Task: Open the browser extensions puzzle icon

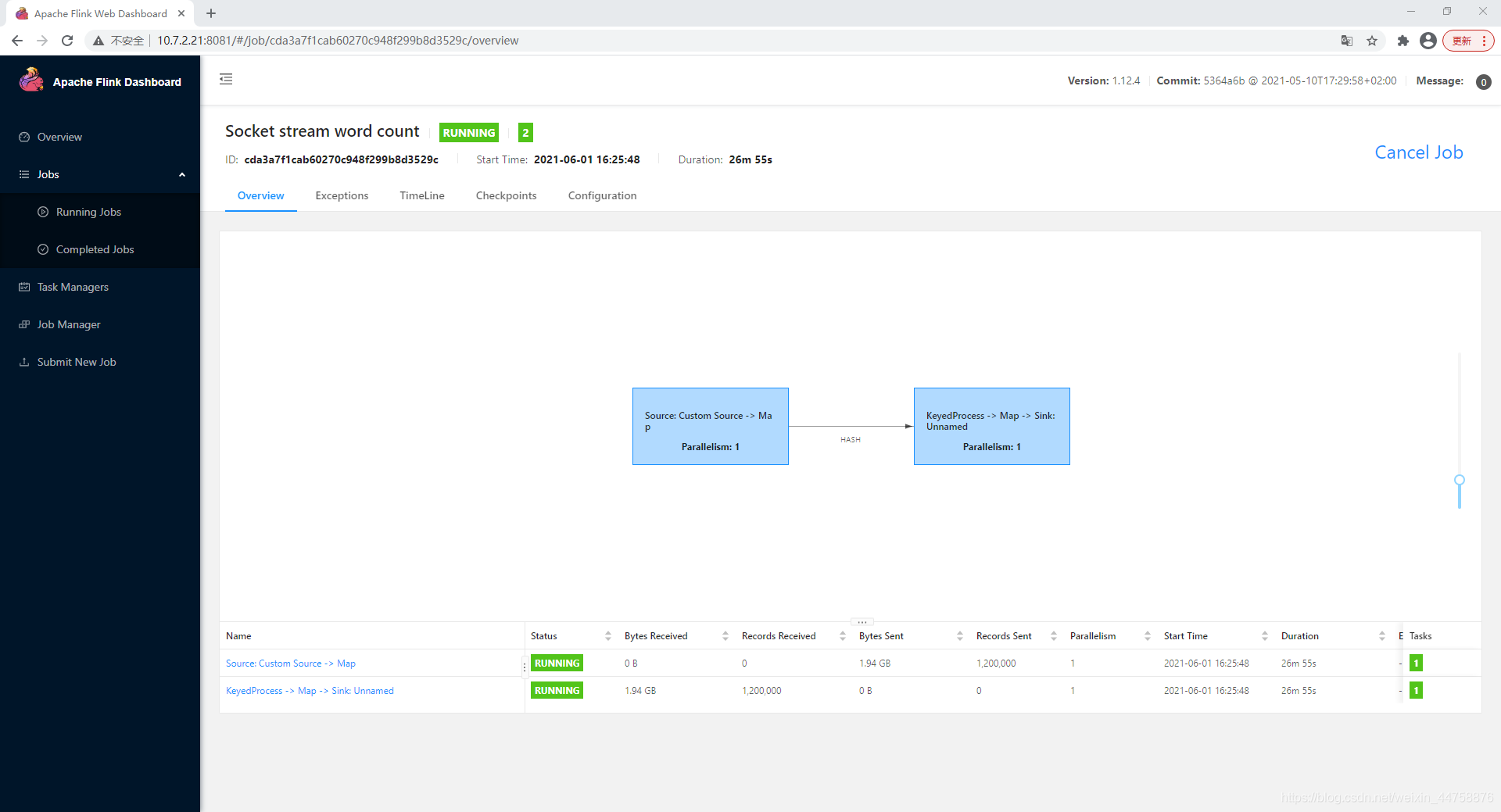Action: [1403, 41]
